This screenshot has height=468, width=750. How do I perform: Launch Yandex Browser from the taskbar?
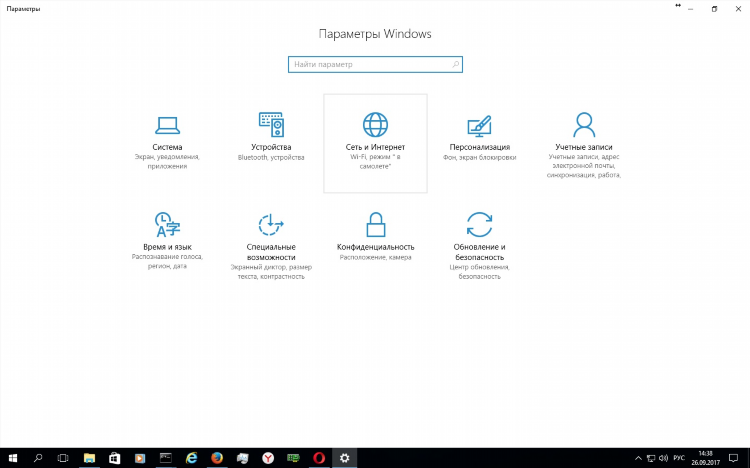click(268, 458)
